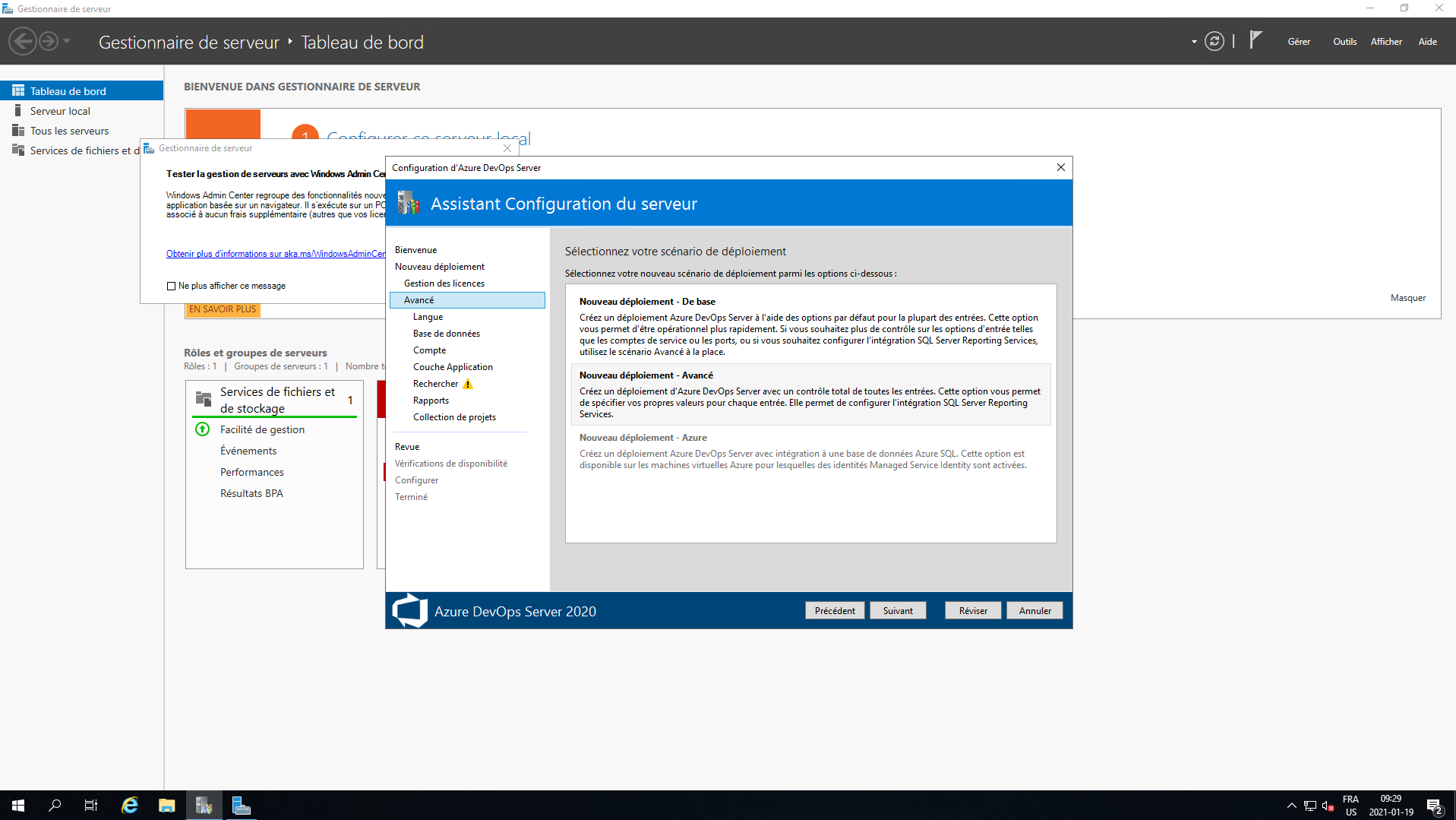Screen dimensions: 1456x820
Task: Open the Gérer menu
Action: pos(1298,42)
